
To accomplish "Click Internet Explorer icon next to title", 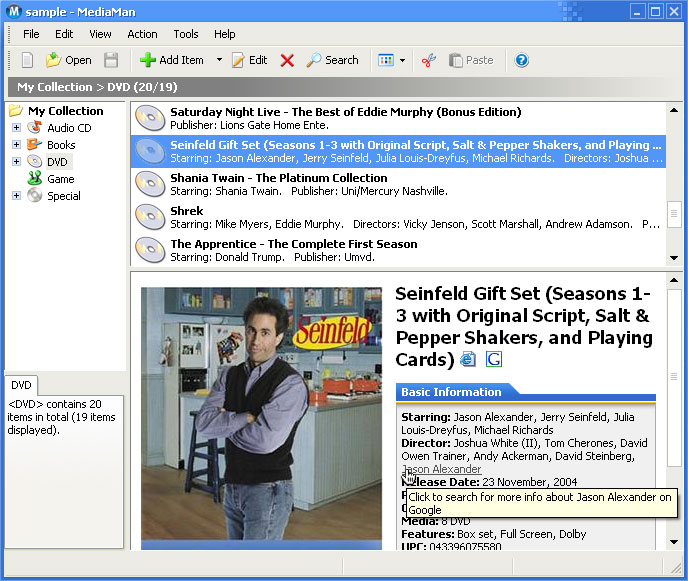I will [468, 359].
